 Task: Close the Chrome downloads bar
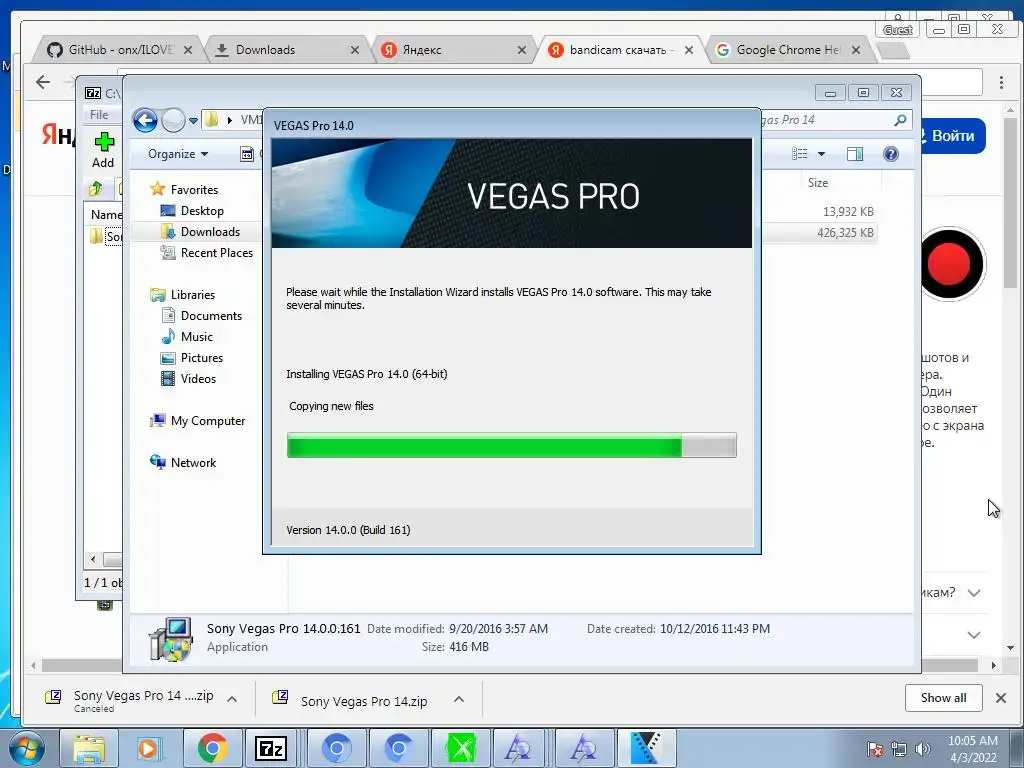[x=1000, y=698]
